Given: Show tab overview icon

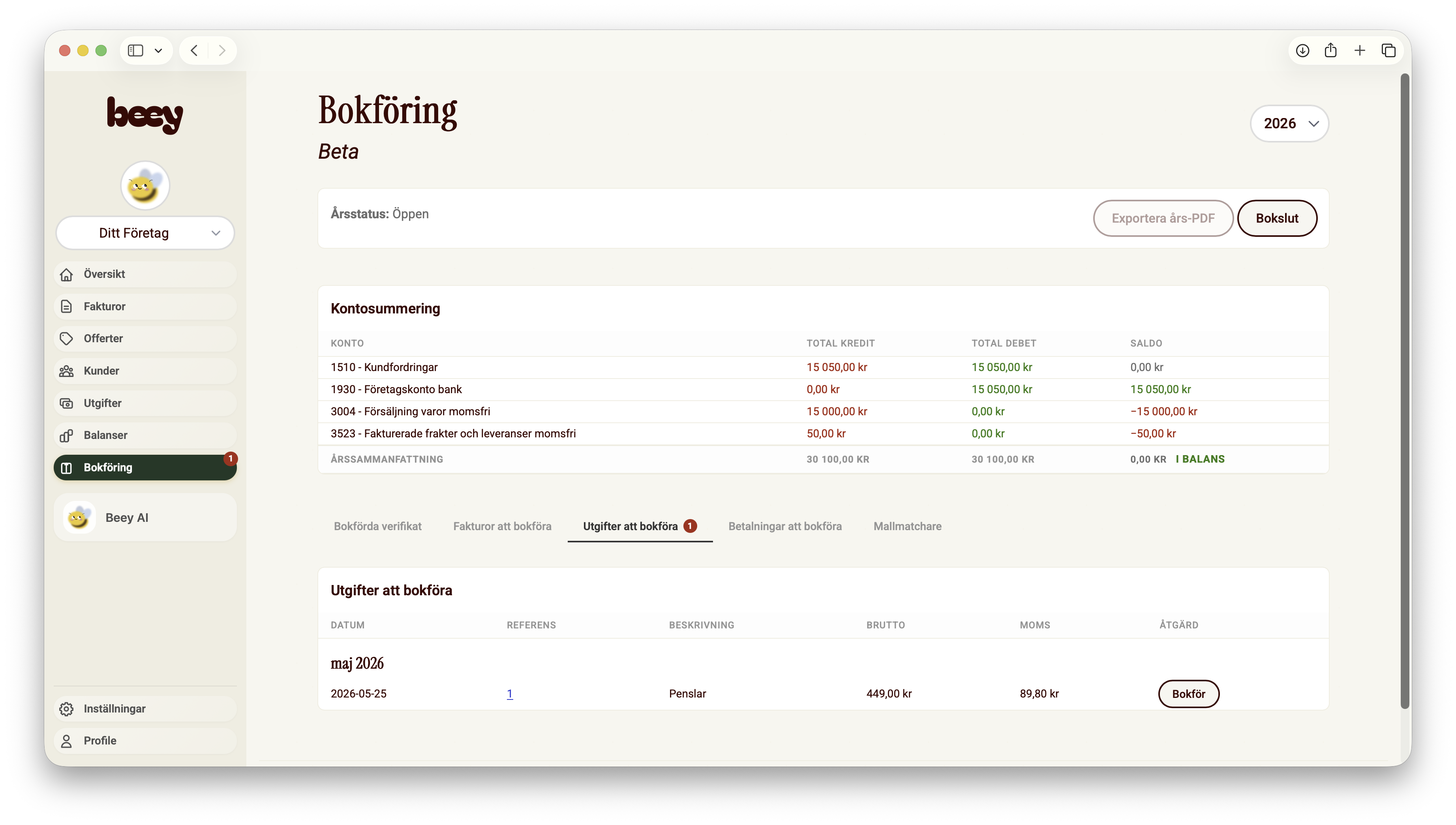Looking at the screenshot, I should click(x=1388, y=51).
